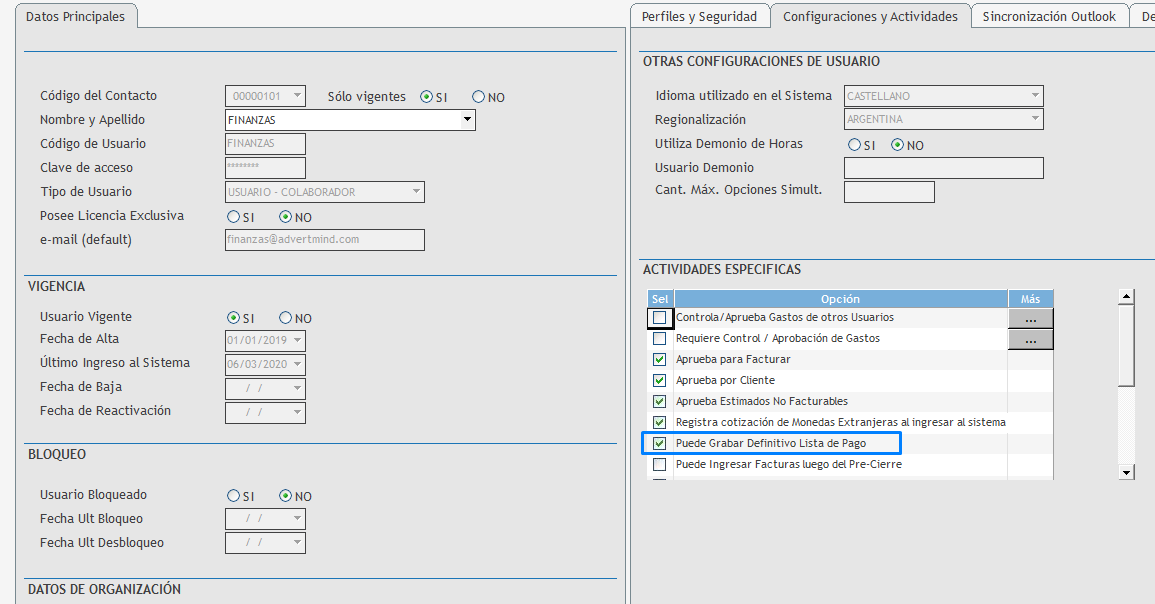Open Idioma utilizado en el Sistema dropdown

coord(1034,96)
